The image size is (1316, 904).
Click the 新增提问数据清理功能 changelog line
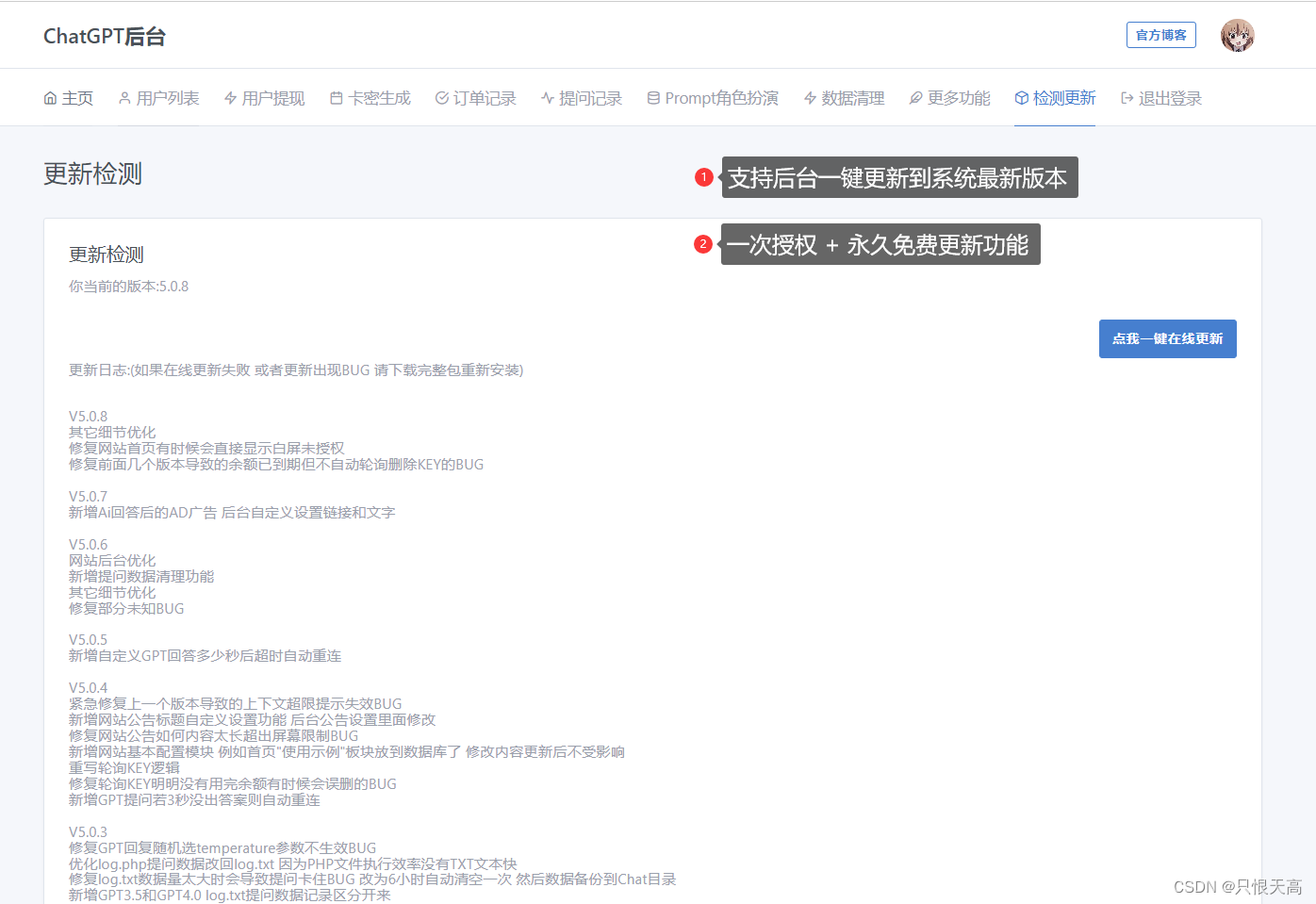coord(141,577)
